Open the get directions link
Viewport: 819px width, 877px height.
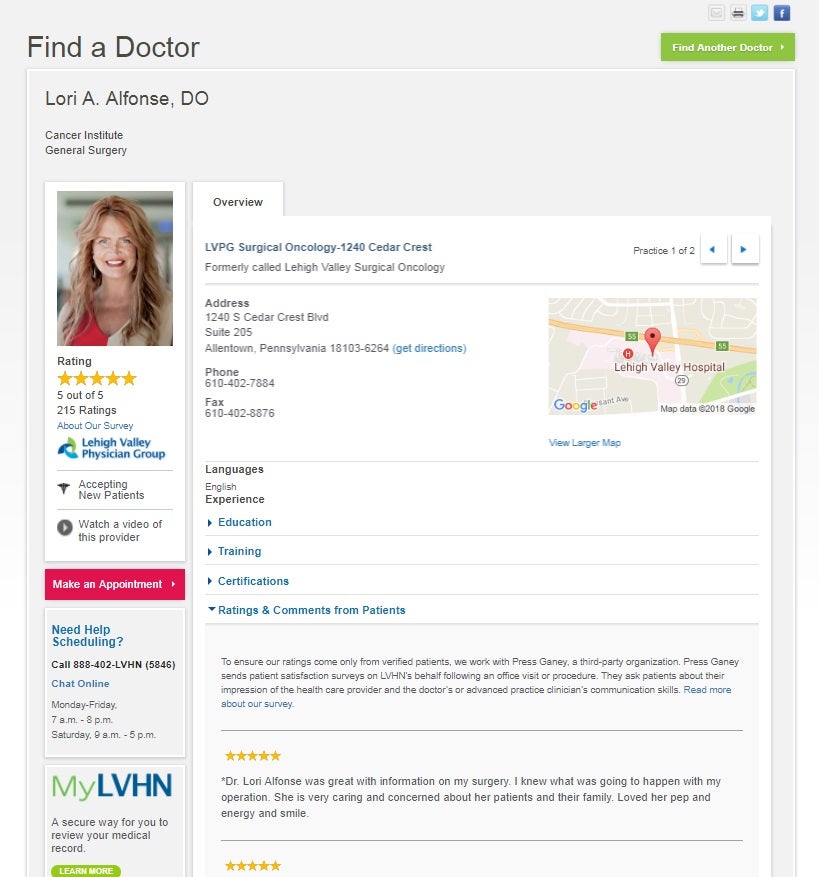pos(429,348)
